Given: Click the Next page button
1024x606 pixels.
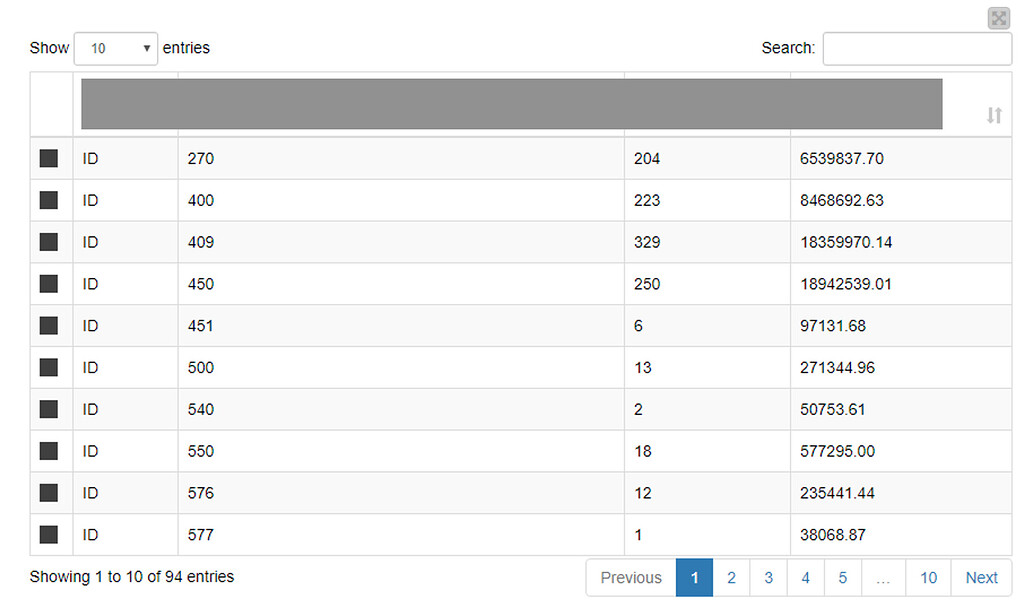Looking at the screenshot, I should coord(982,578).
